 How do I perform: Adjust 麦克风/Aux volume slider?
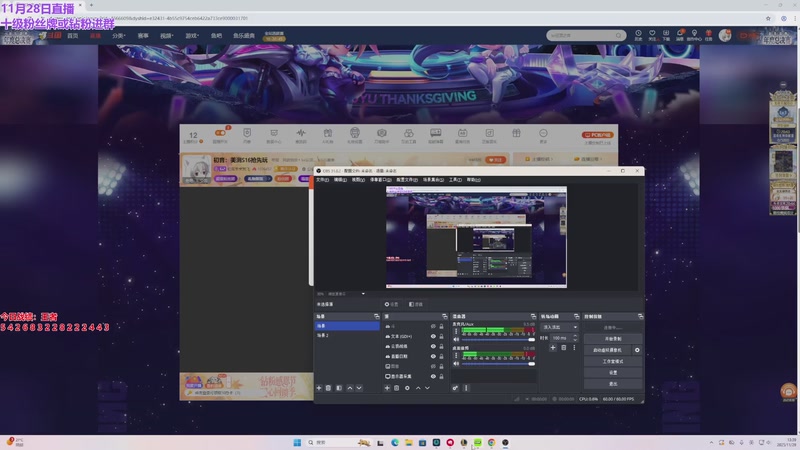pyautogui.click(x=497, y=339)
